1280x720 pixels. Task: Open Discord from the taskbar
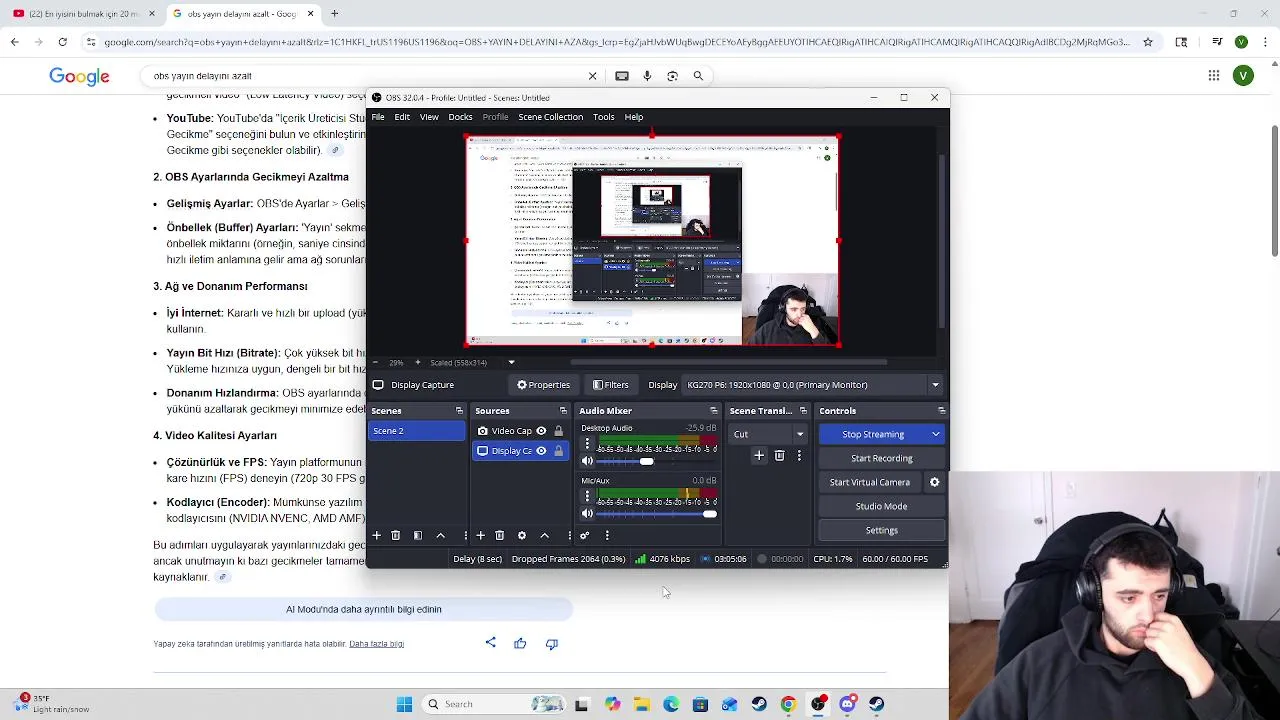[847, 704]
